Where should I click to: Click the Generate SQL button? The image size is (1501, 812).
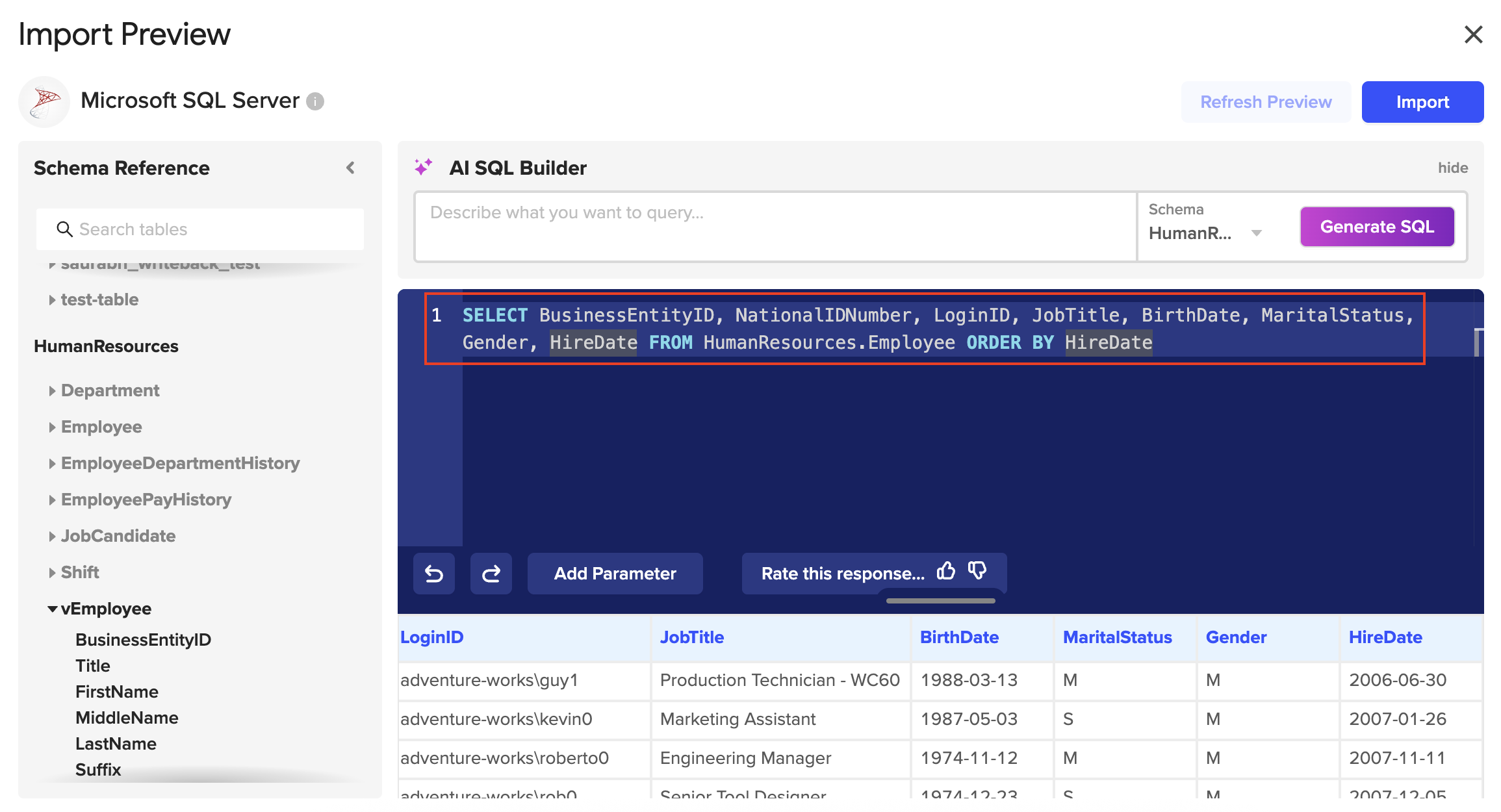pyautogui.click(x=1376, y=227)
